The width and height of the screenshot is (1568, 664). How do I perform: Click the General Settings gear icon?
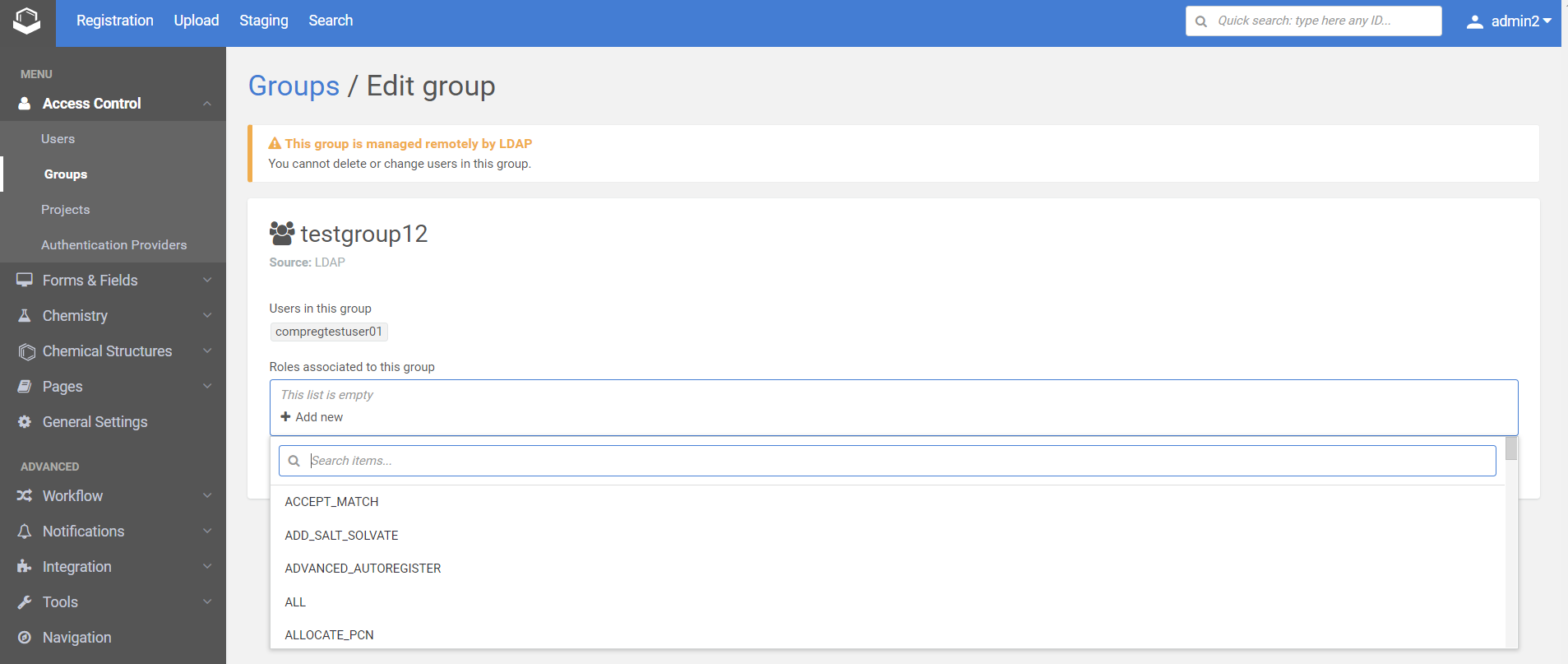25,422
